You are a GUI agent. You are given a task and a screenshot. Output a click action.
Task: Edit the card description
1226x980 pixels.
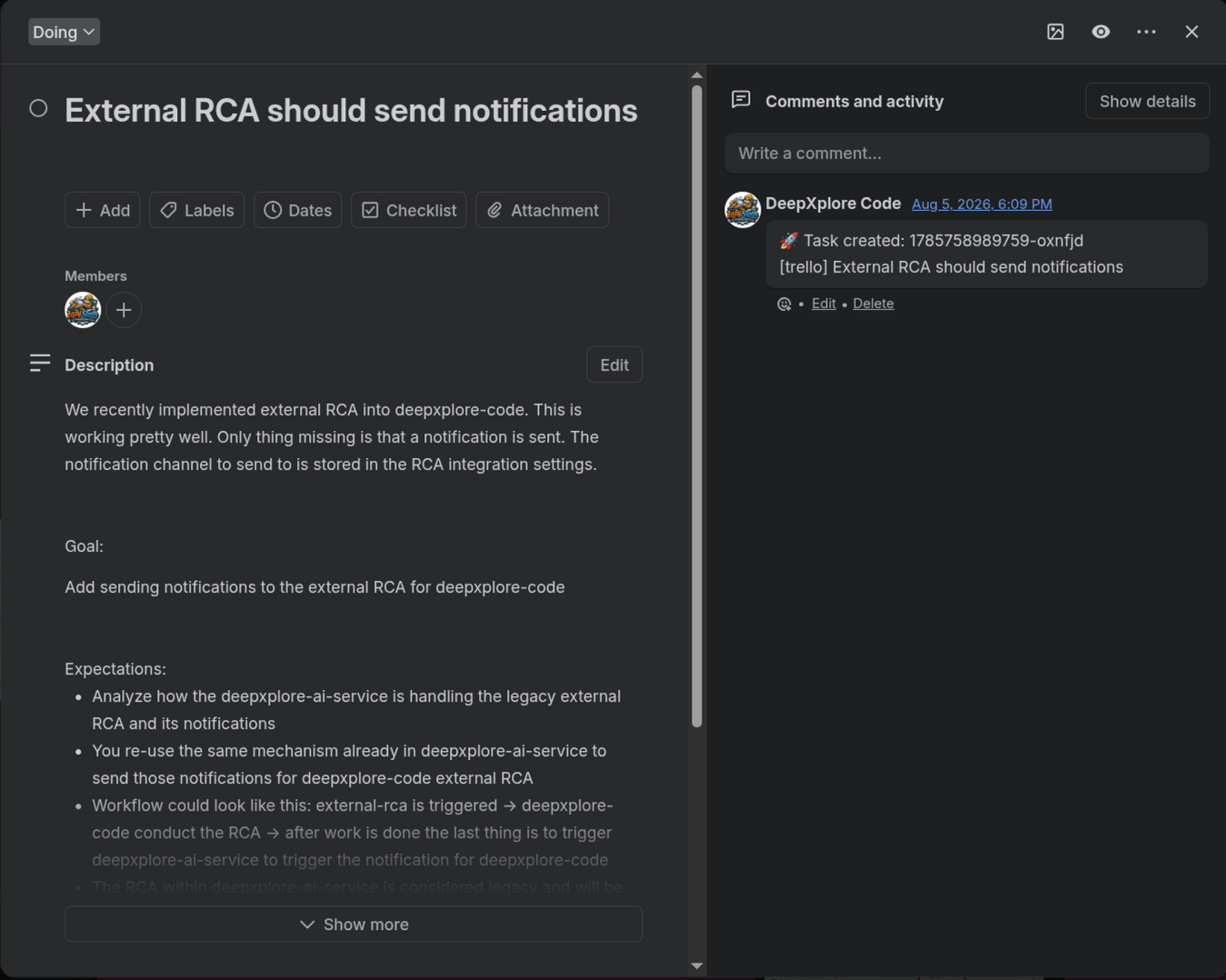pos(614,365)
